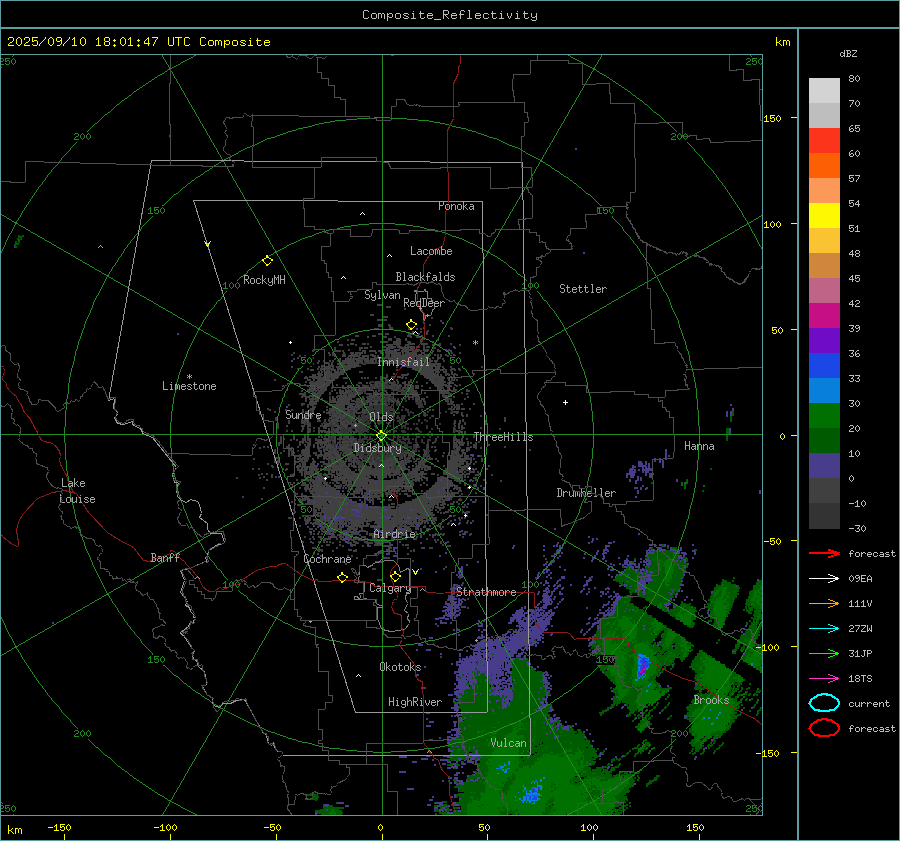Viewport: 900px width, 841px height.
Task: Click the Vulcan label
Action: [509, 743]
